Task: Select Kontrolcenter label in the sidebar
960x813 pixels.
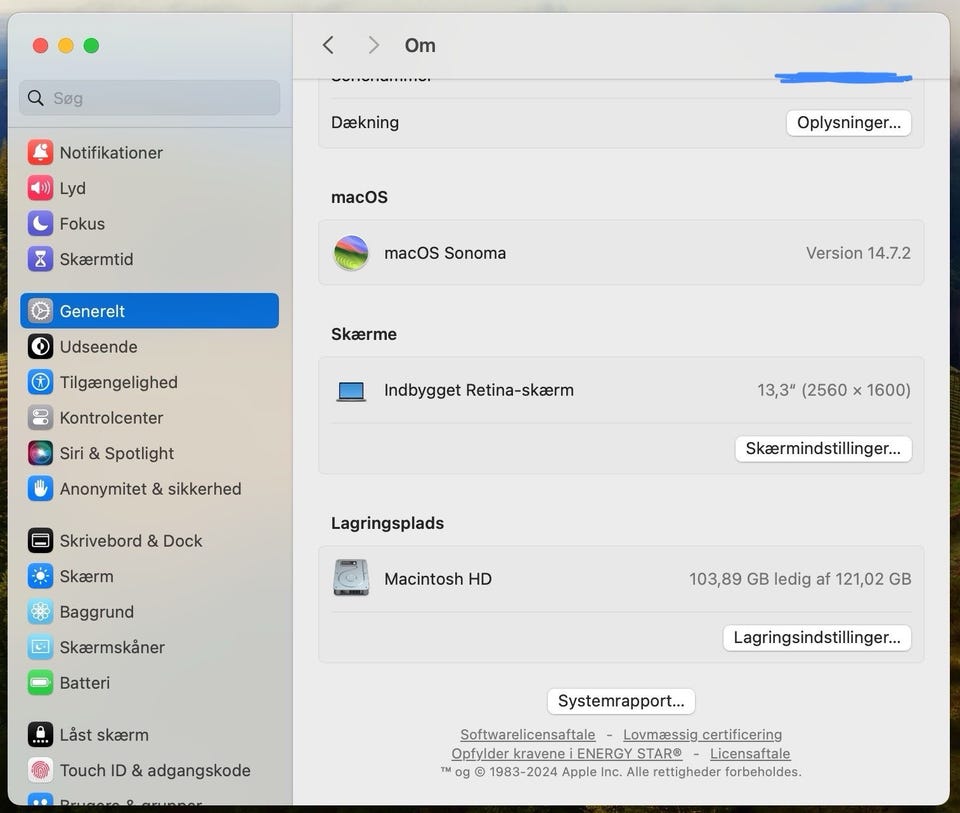Action: coord(111,418)
